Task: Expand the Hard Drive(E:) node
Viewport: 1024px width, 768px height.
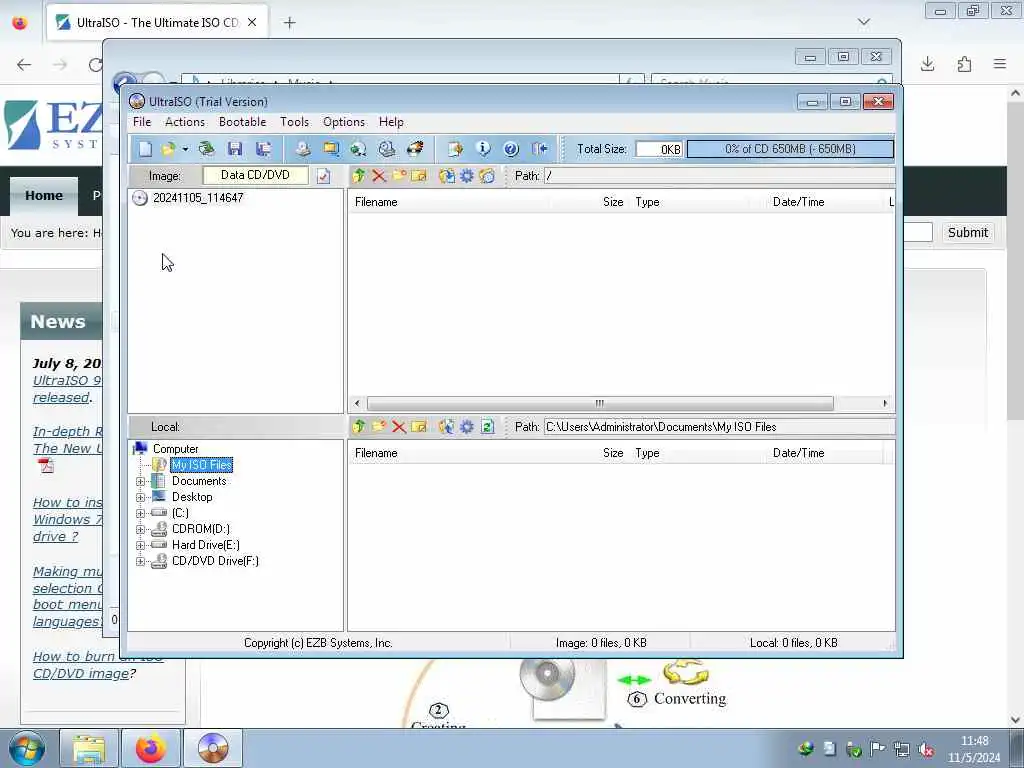Action: (140, 545)
